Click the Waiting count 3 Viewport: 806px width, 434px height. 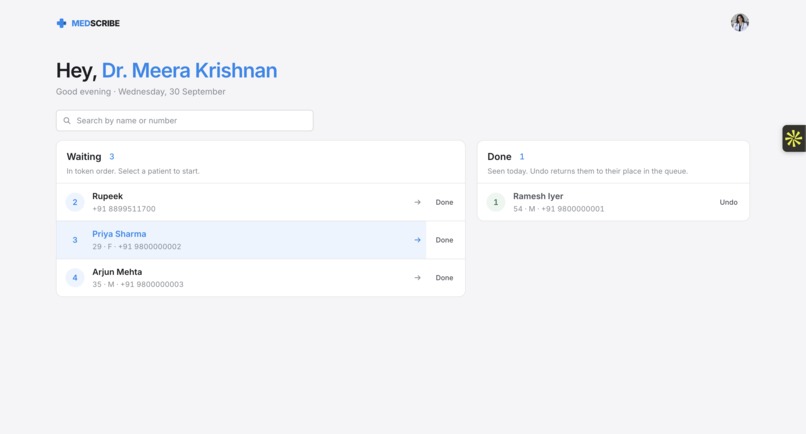pos(112,156)
